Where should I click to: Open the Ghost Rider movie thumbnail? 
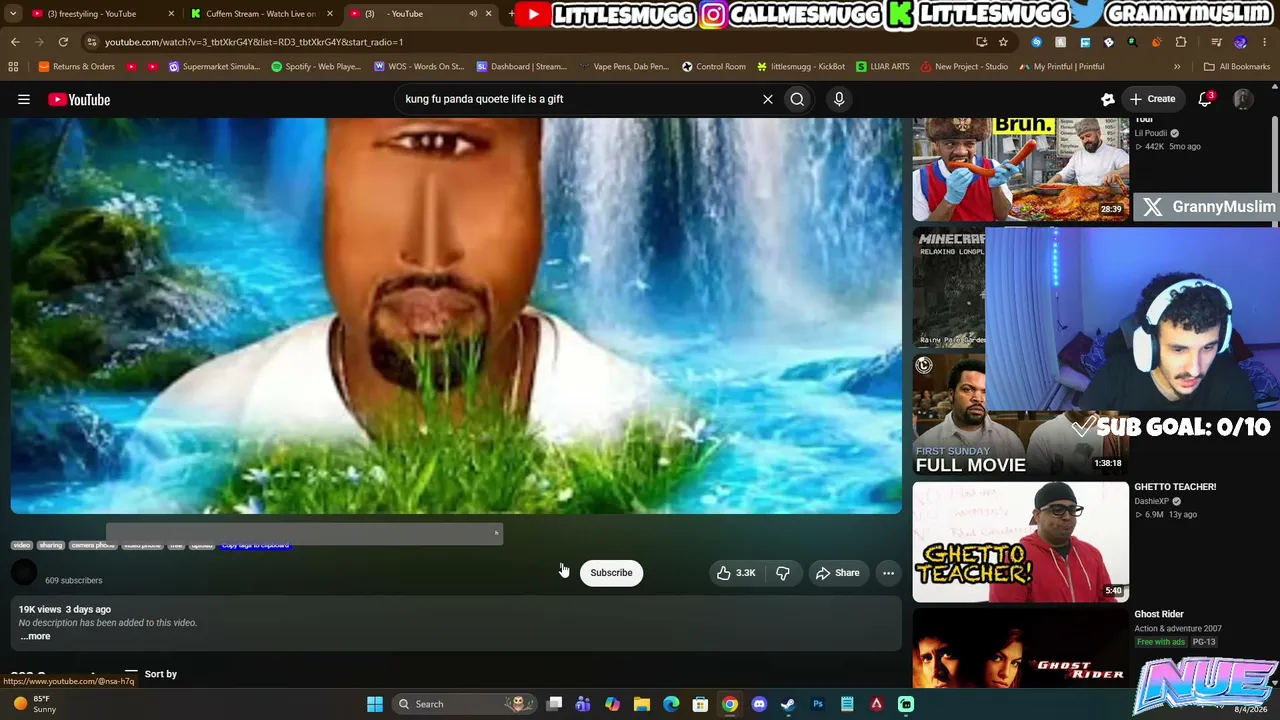point(1021,647)
